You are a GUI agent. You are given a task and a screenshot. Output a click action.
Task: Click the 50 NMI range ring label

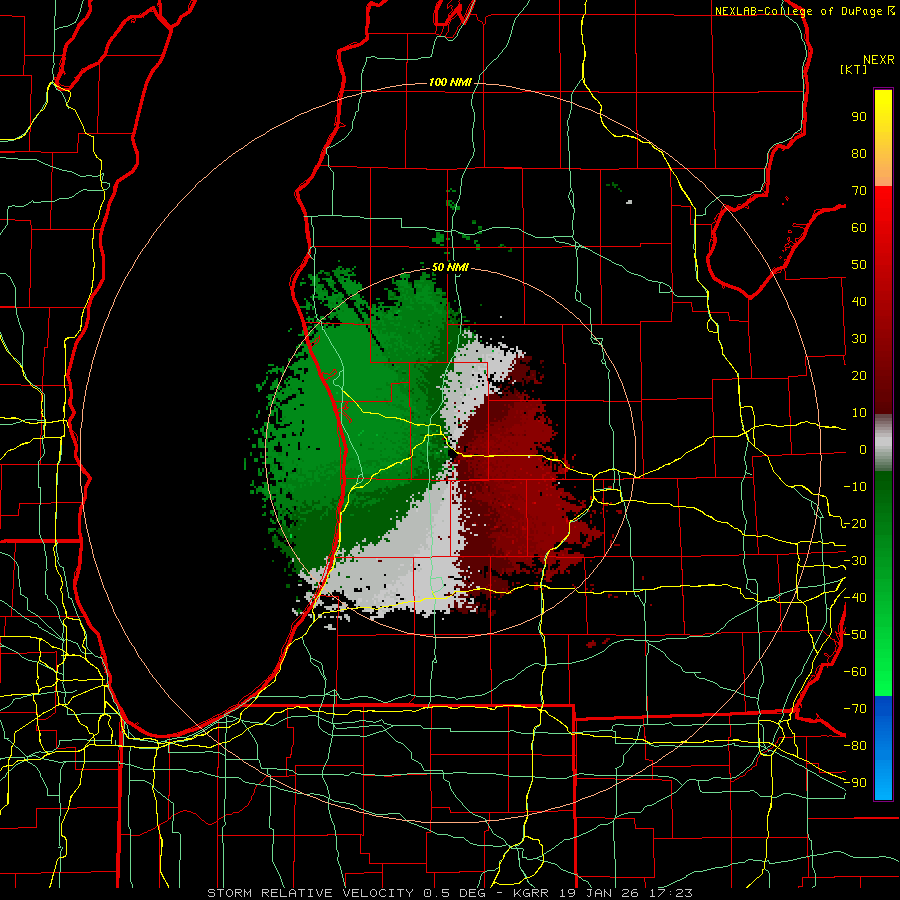pos(450,267)
